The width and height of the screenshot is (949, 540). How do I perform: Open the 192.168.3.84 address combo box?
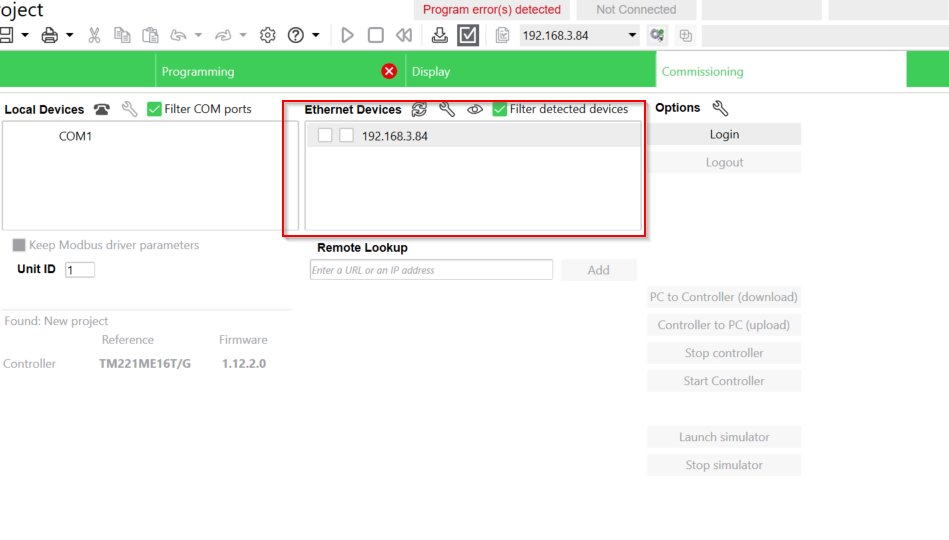(579, 35)
